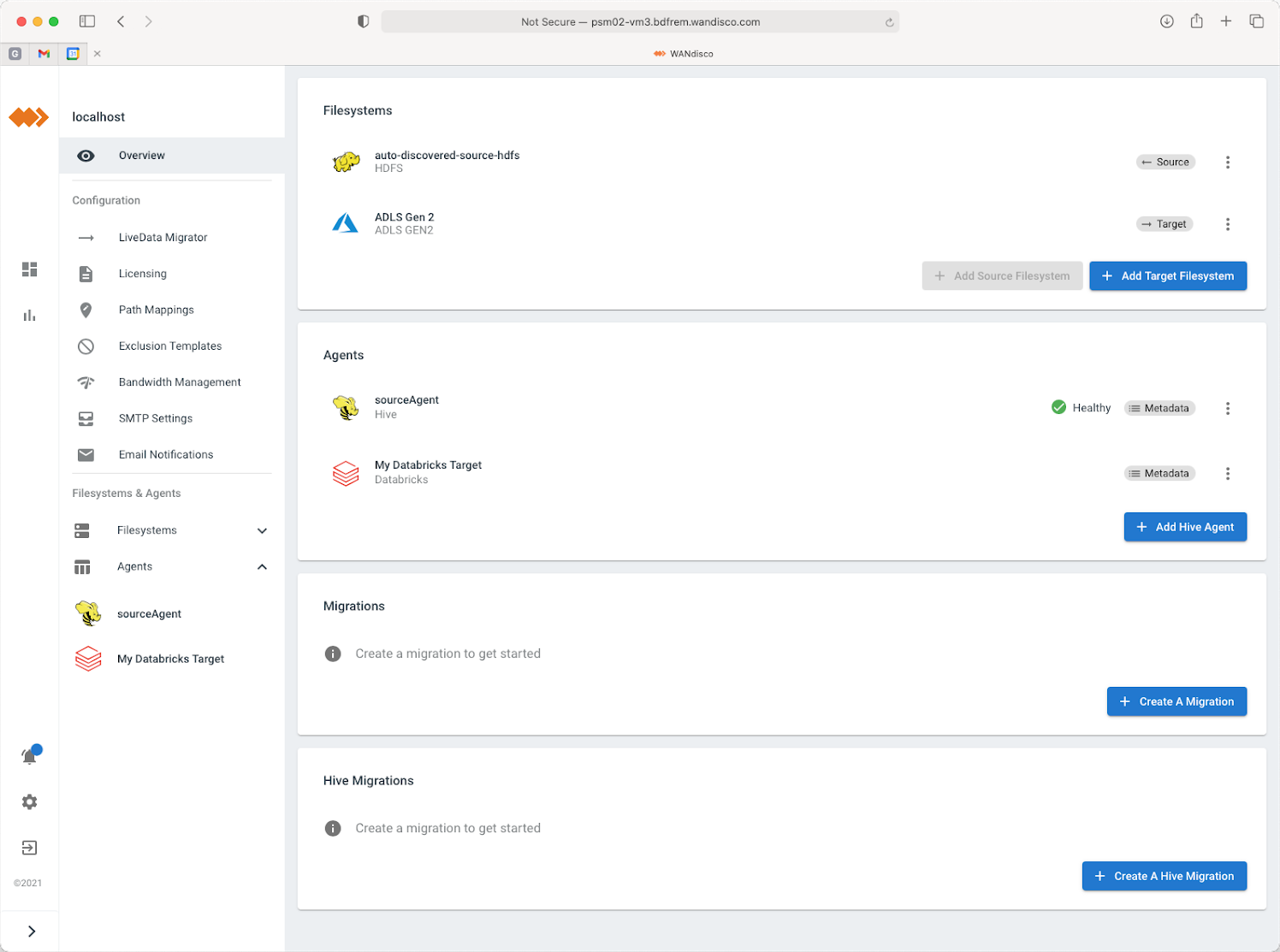Collapse the Agents sidebar section
The image size is (1280, 952).
tap(262, 566)
